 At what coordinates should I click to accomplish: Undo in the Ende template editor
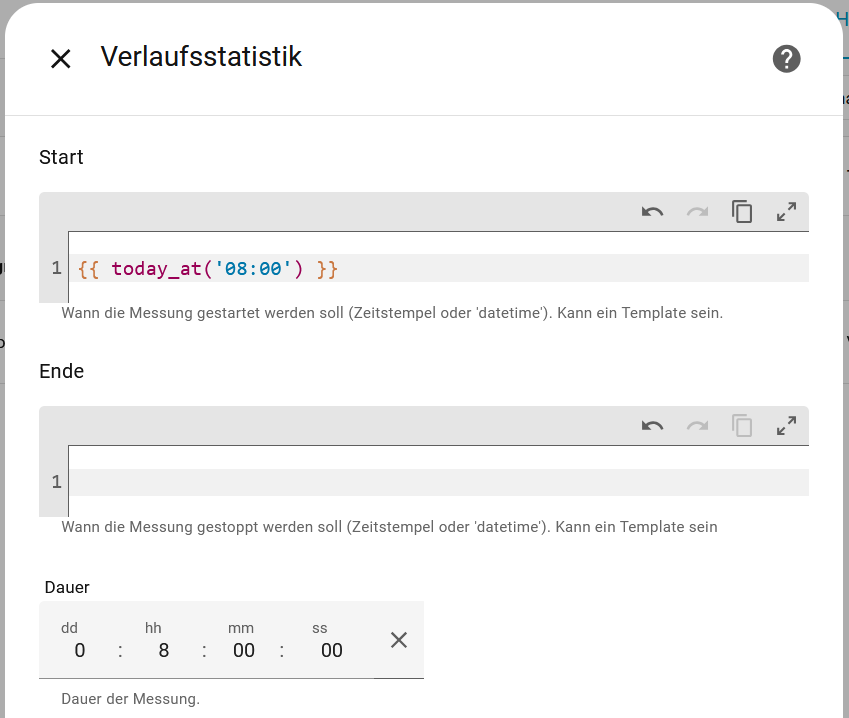pos(653,426)
